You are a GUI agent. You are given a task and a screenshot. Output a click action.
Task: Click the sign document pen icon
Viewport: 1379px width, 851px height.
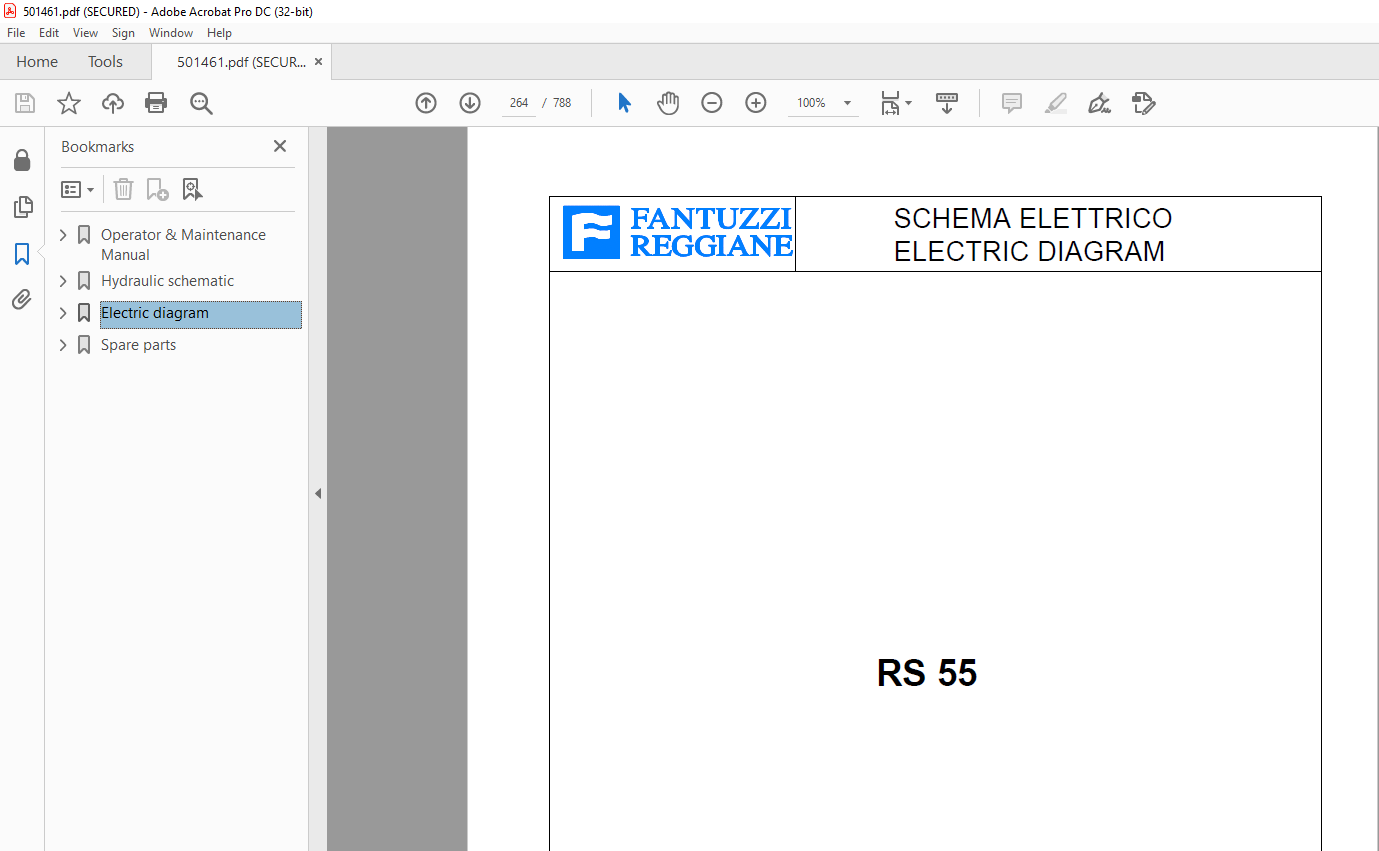click(1100, 103)
